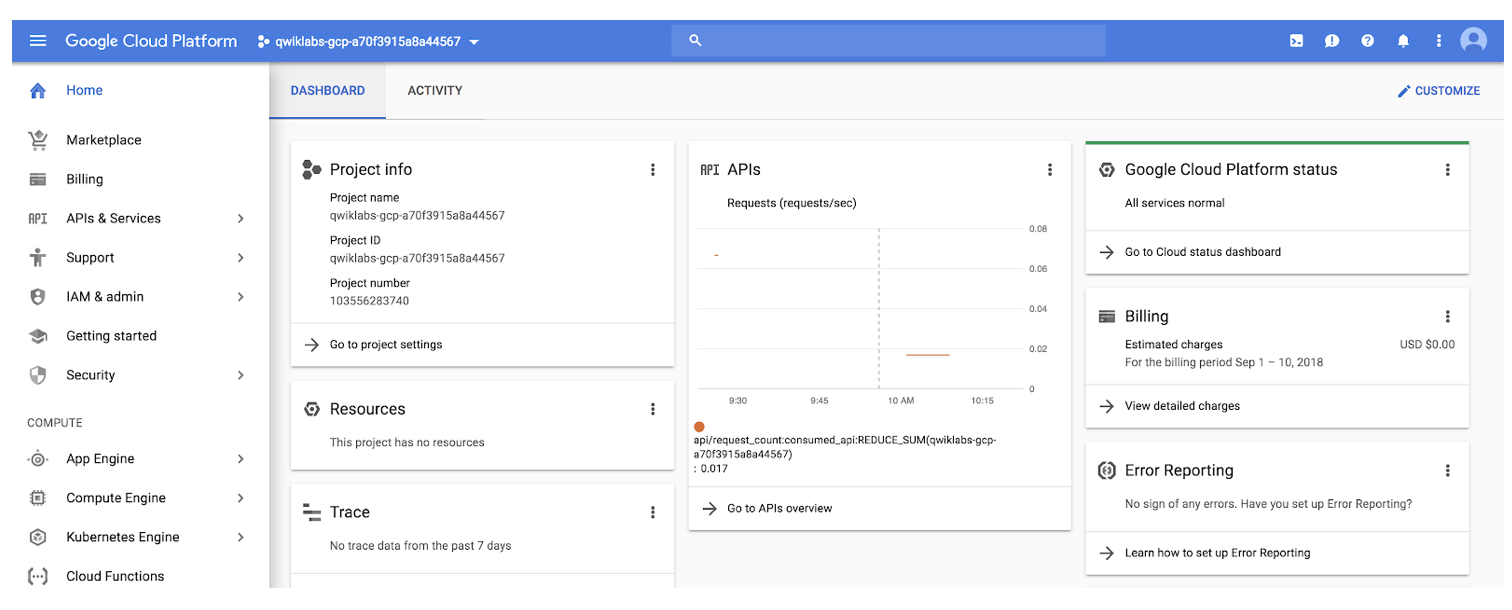Open APIs card options menu

point(1050,170)
